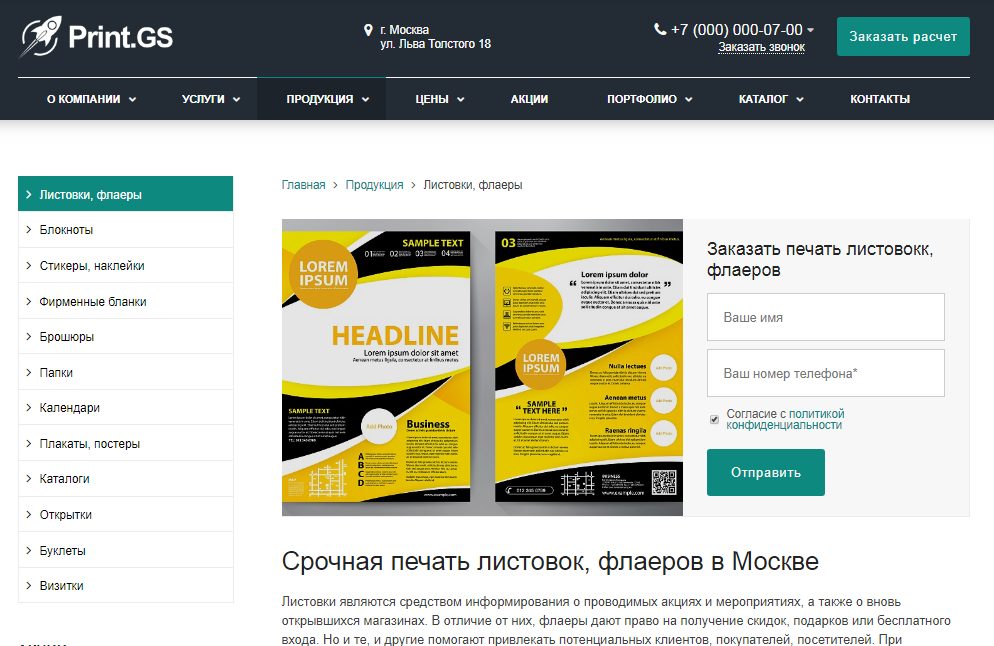Click the breadcrumb arrow after Главная
The height and width of the screenshot is (646, 994).
(335, 185)
